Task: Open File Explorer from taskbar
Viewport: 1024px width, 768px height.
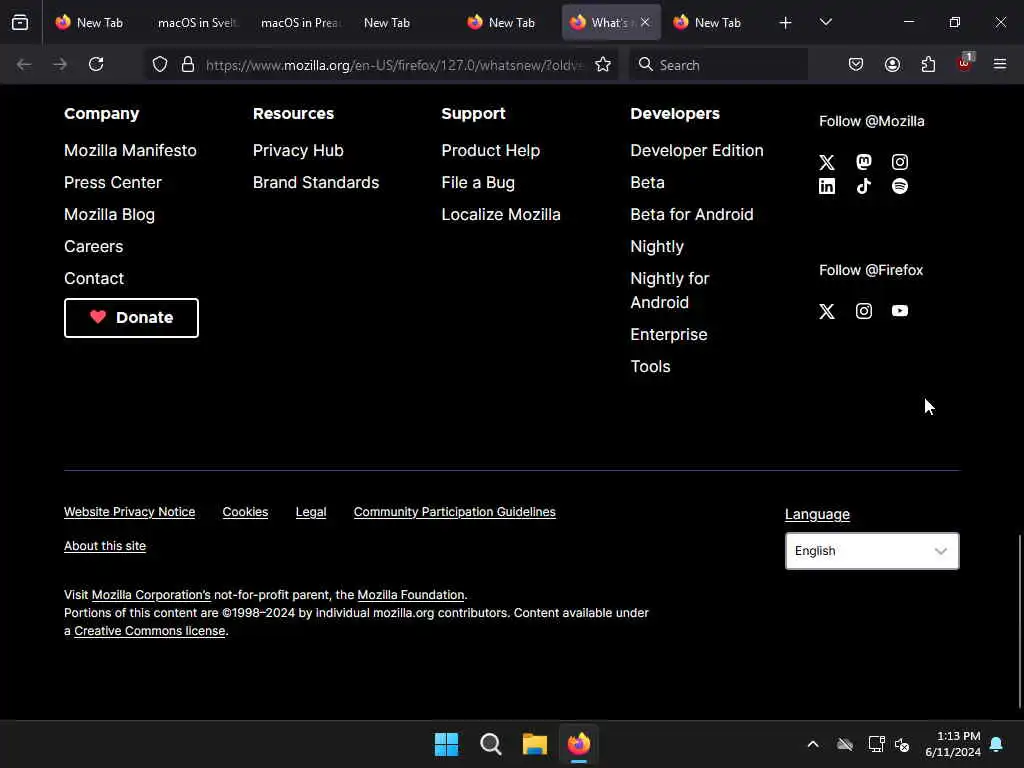Action: click(534, 744)
